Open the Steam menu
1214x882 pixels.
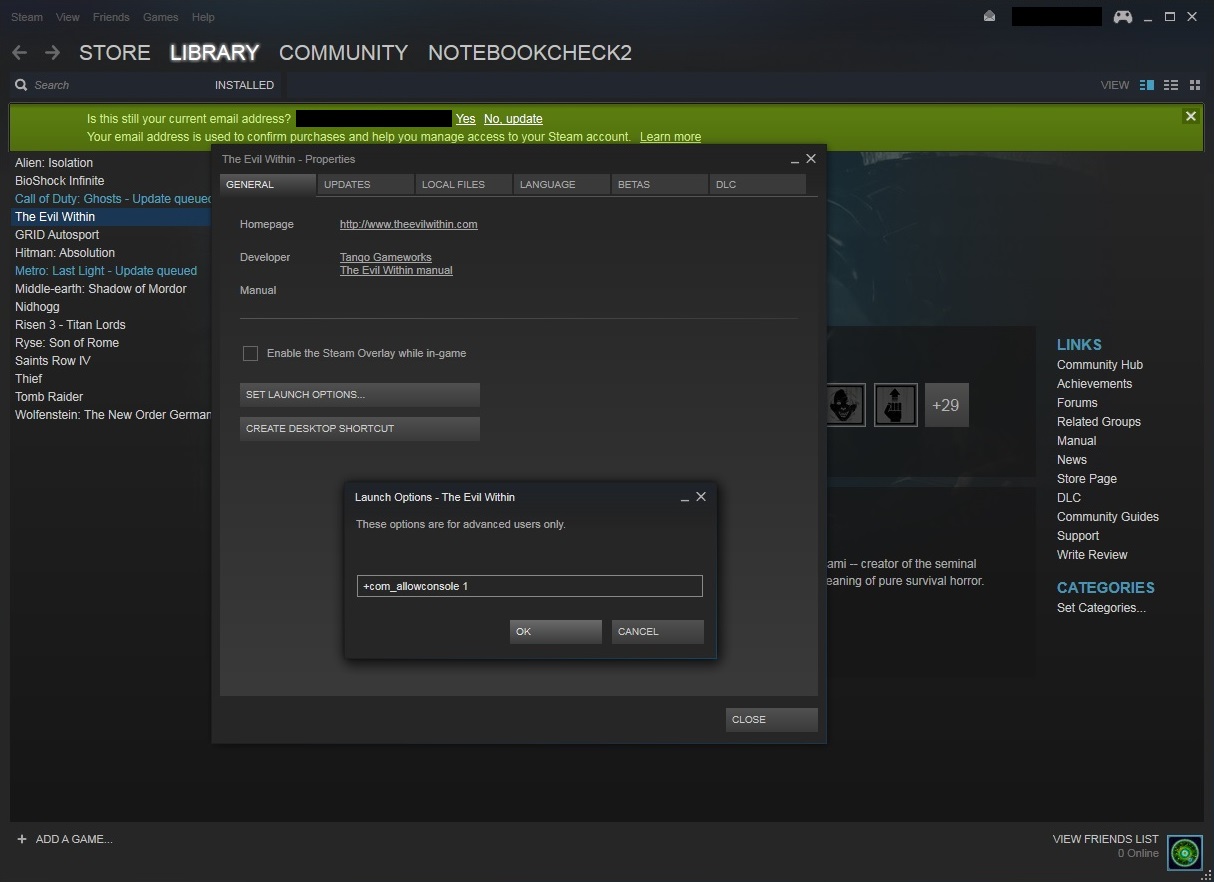pos(27,17)
